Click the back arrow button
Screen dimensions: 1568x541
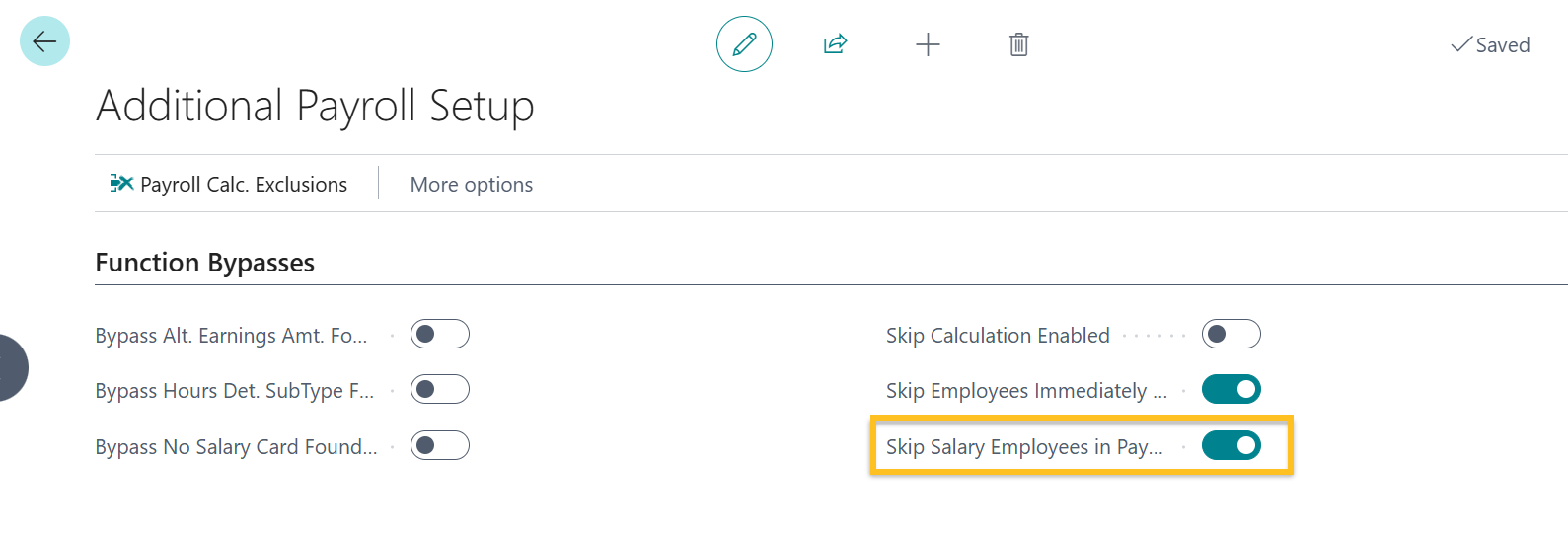[44, 41]
